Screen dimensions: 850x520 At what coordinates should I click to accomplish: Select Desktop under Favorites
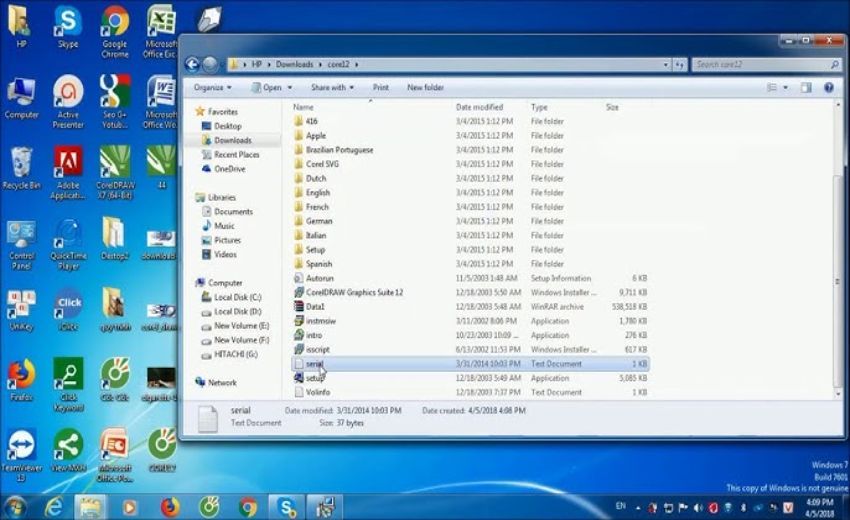(222, 126)
